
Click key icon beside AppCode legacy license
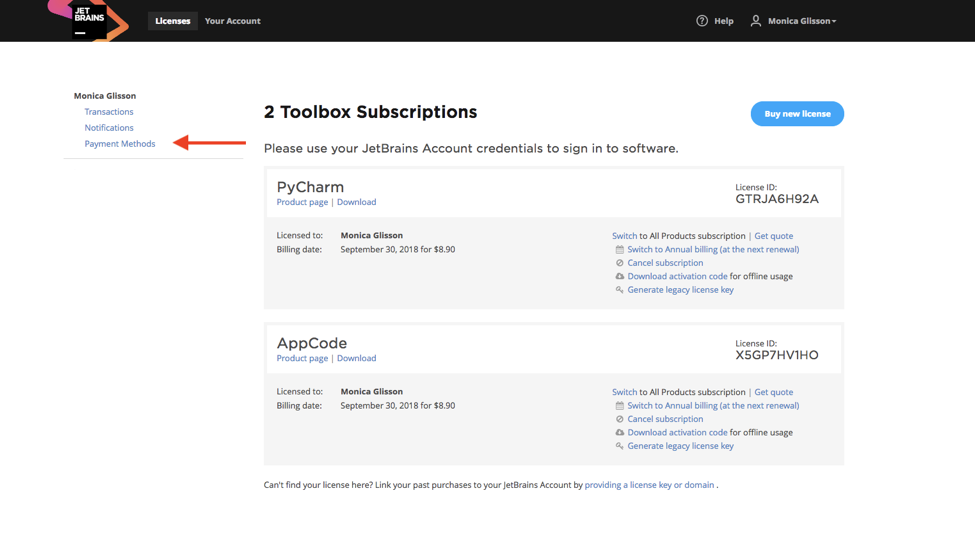[x=619, y=447]
